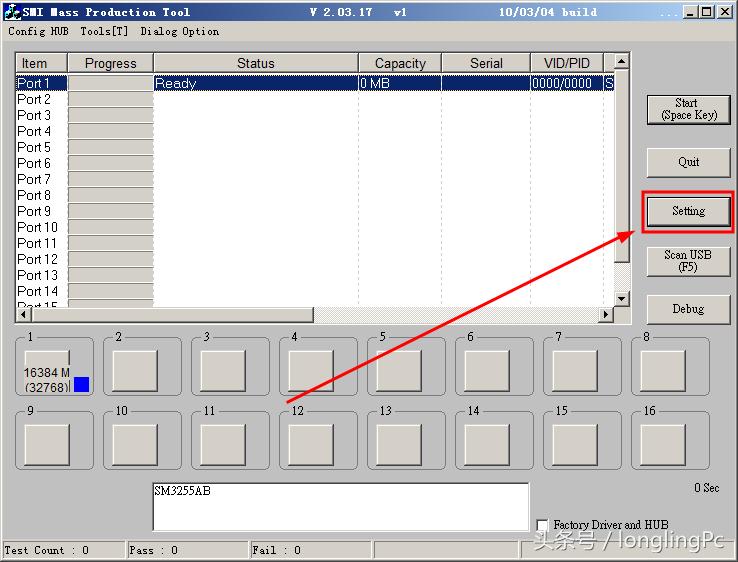Image resolution: width=738 pixels, height=562 pixels.
Task: Click the list's scroll left arrow
Action: pos(24,314)
